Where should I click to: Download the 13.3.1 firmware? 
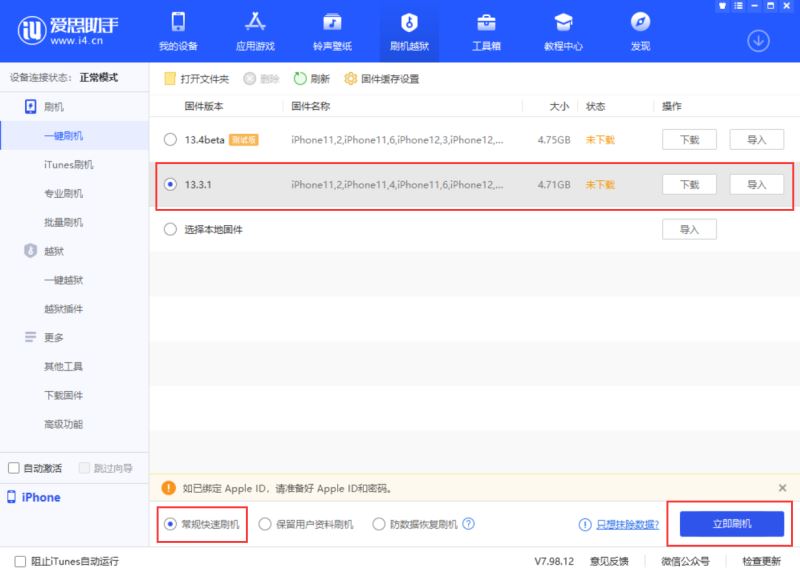coord(689,184)
